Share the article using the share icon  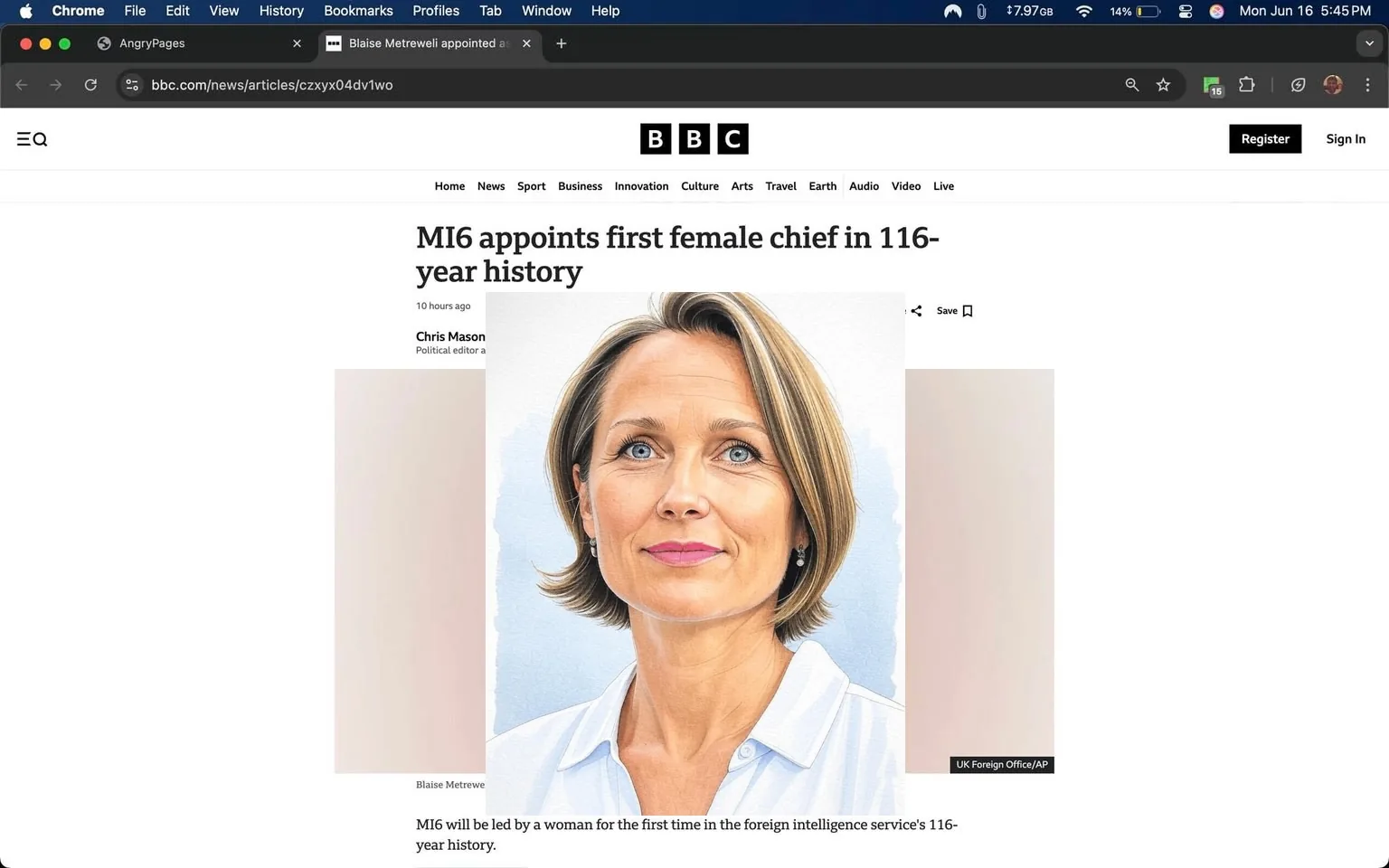pyautogui.click(x=916, y=310)
